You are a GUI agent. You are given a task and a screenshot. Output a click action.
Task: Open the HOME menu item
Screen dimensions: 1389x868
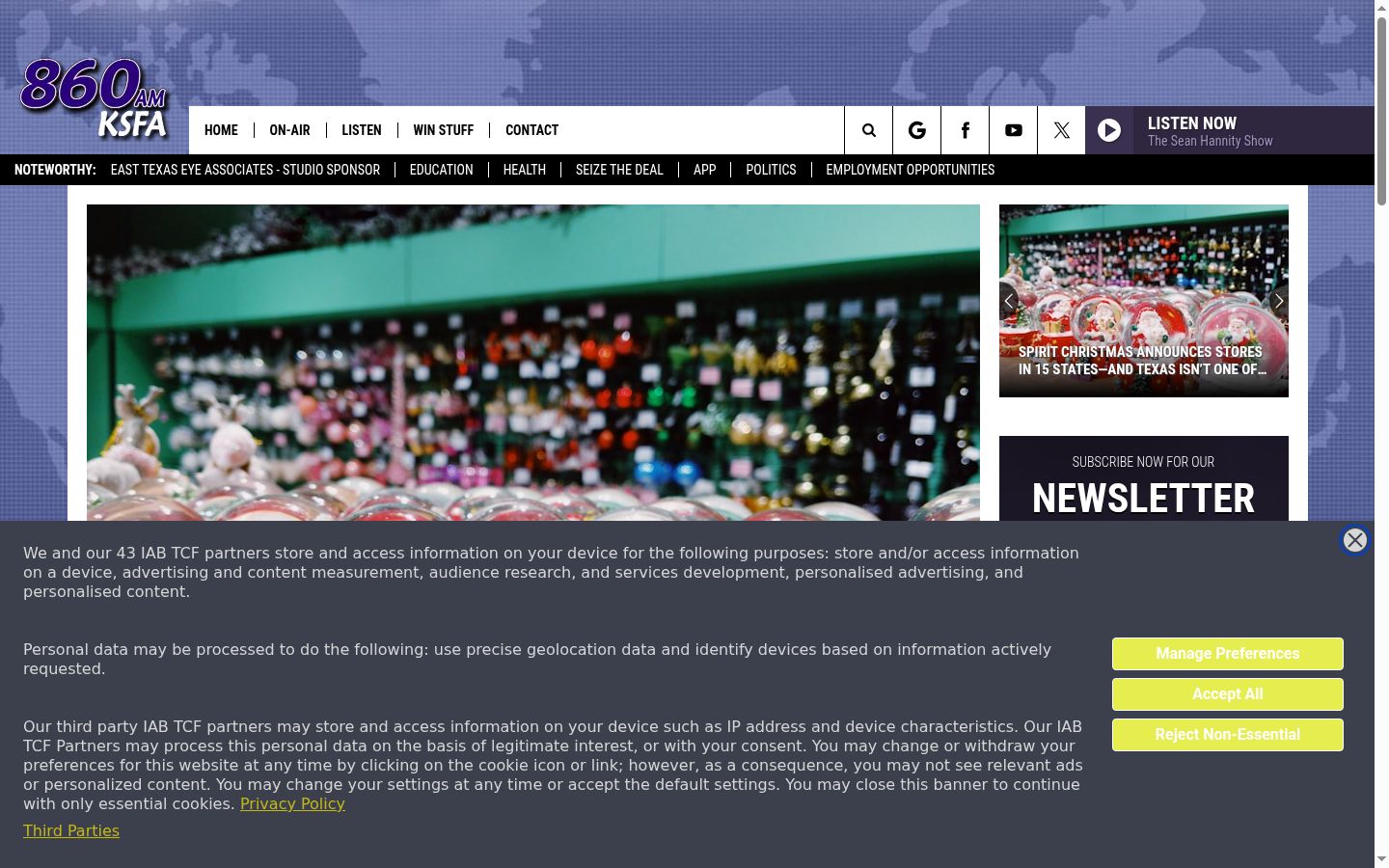pos(221,130)
